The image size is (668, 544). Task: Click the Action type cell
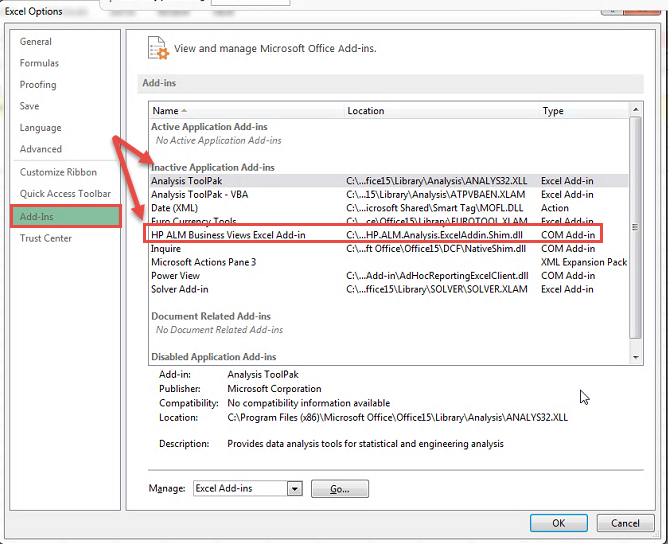tap(555, 208)
